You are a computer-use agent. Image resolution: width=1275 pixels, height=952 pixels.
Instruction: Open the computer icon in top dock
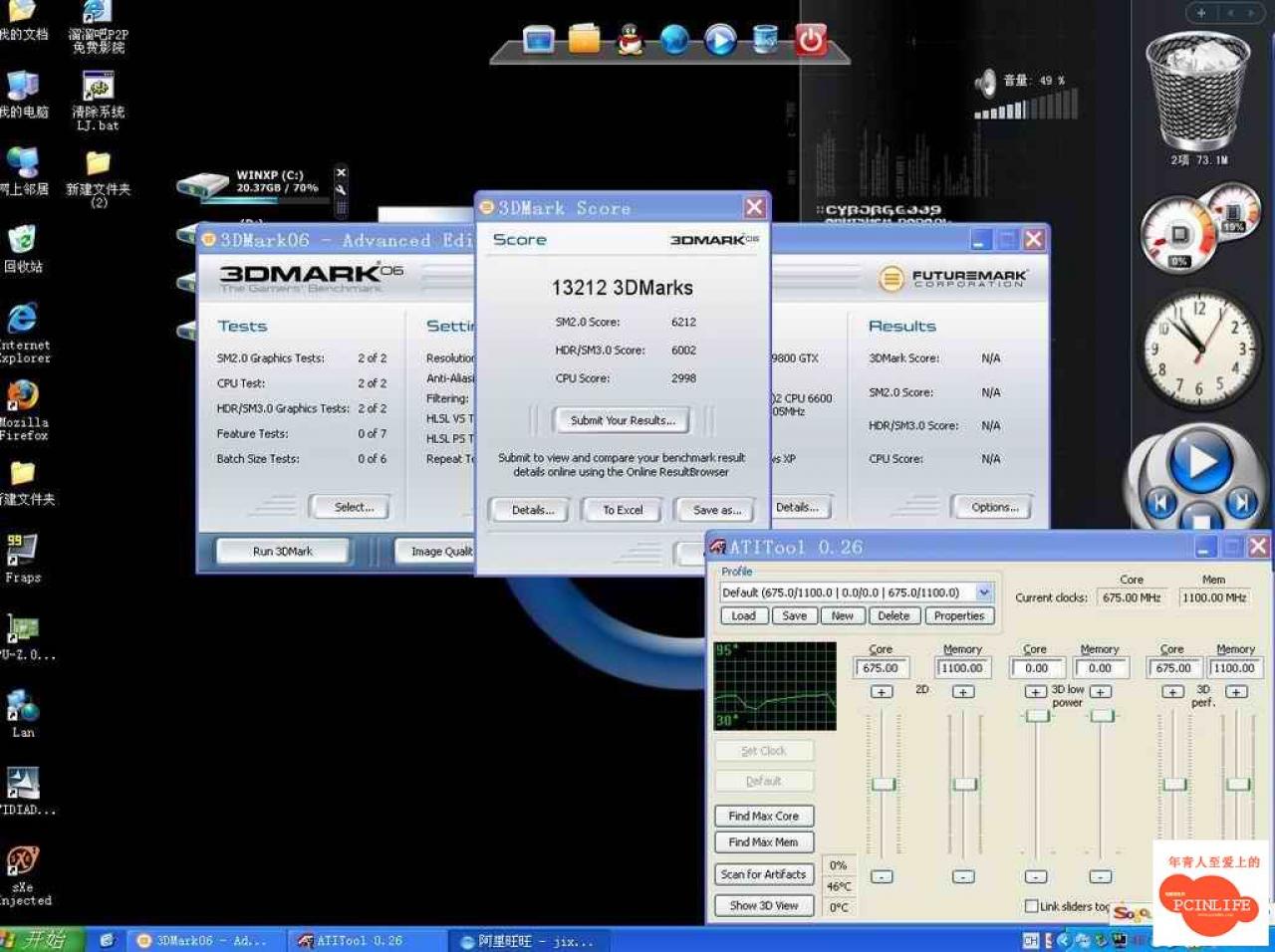(x=538, y=40)
